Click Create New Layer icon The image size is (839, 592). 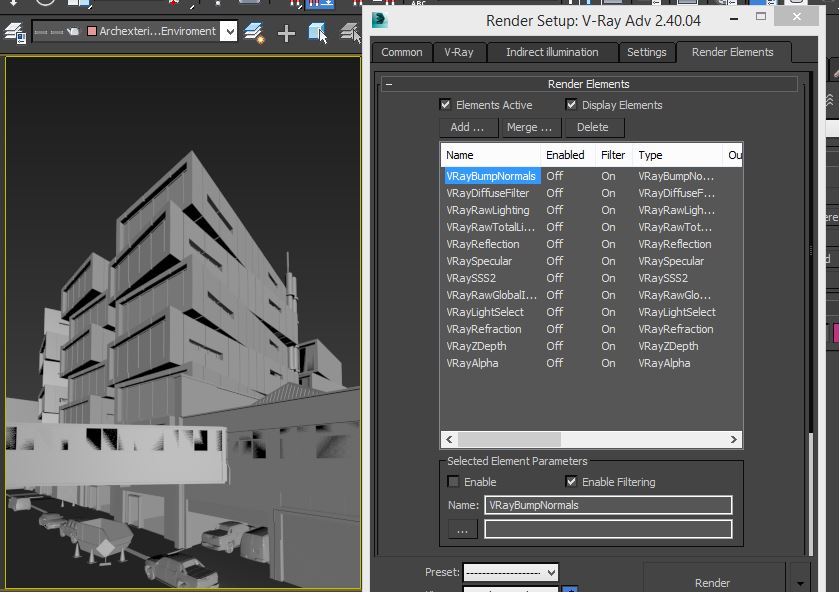254,32
